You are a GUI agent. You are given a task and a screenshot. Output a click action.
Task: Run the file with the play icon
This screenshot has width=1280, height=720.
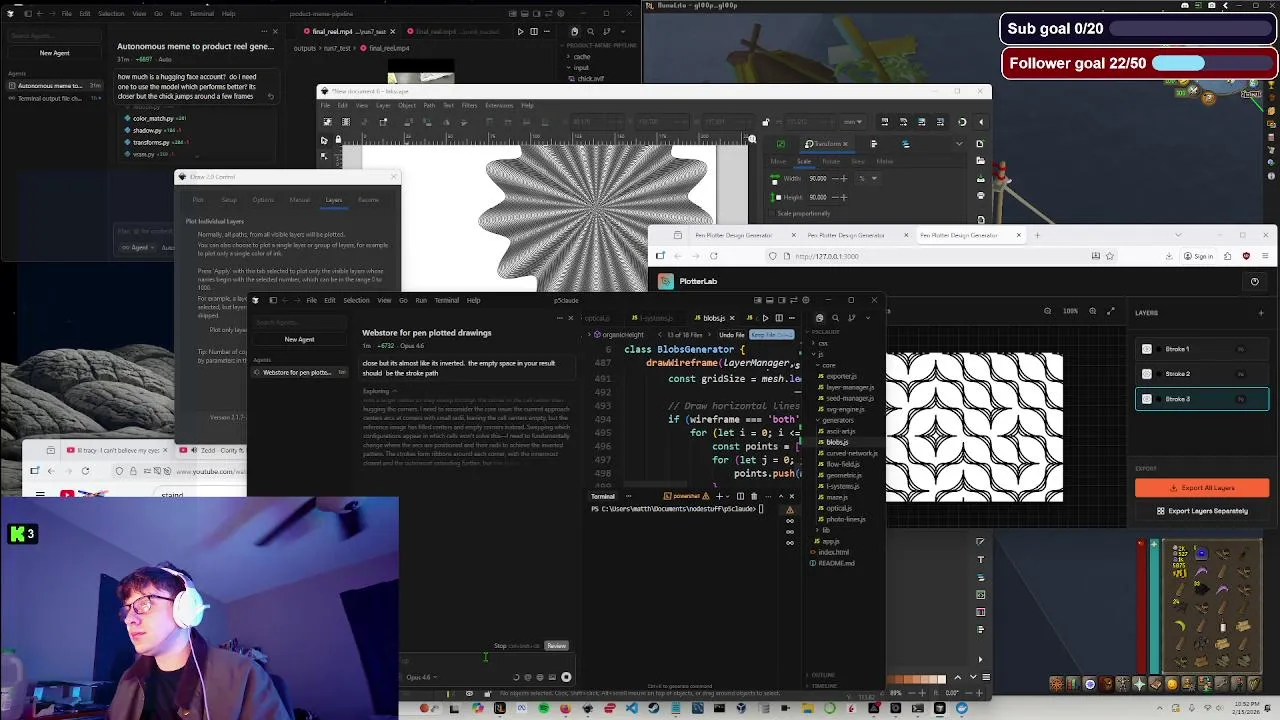point(766,318)
